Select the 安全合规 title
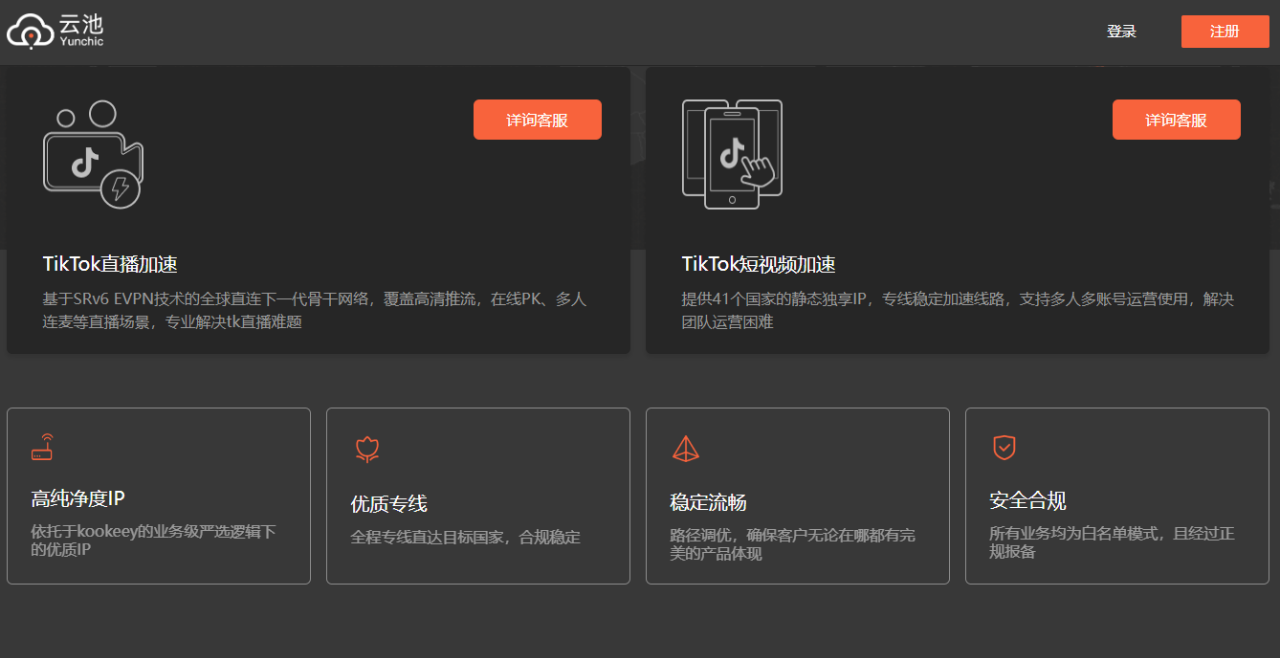 [1027, 501]
